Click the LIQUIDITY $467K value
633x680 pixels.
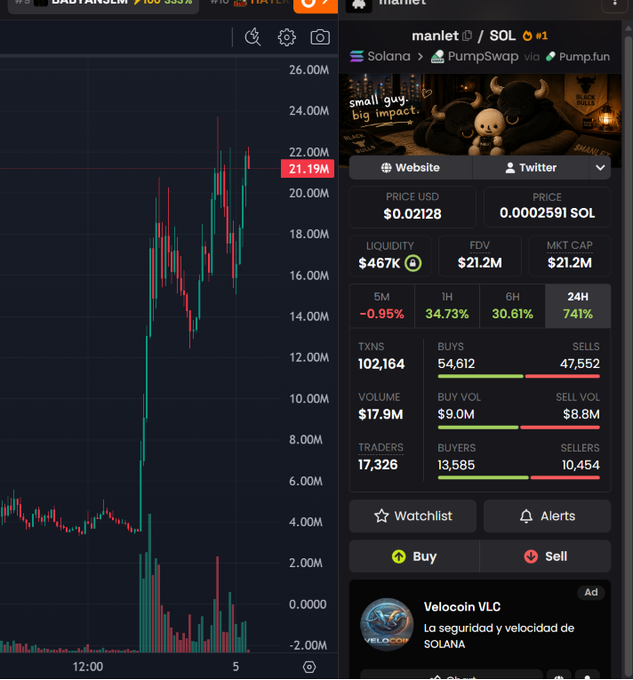(379, 263)
